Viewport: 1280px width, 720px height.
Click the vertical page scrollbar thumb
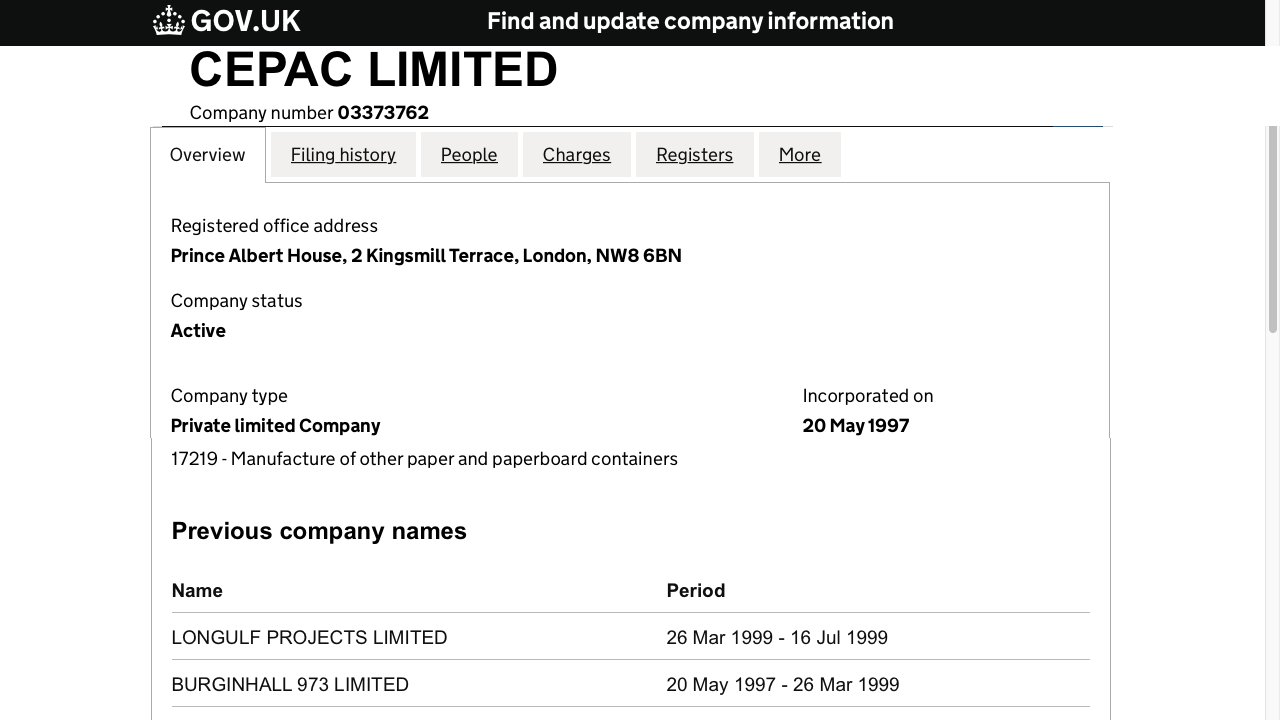1273,228
